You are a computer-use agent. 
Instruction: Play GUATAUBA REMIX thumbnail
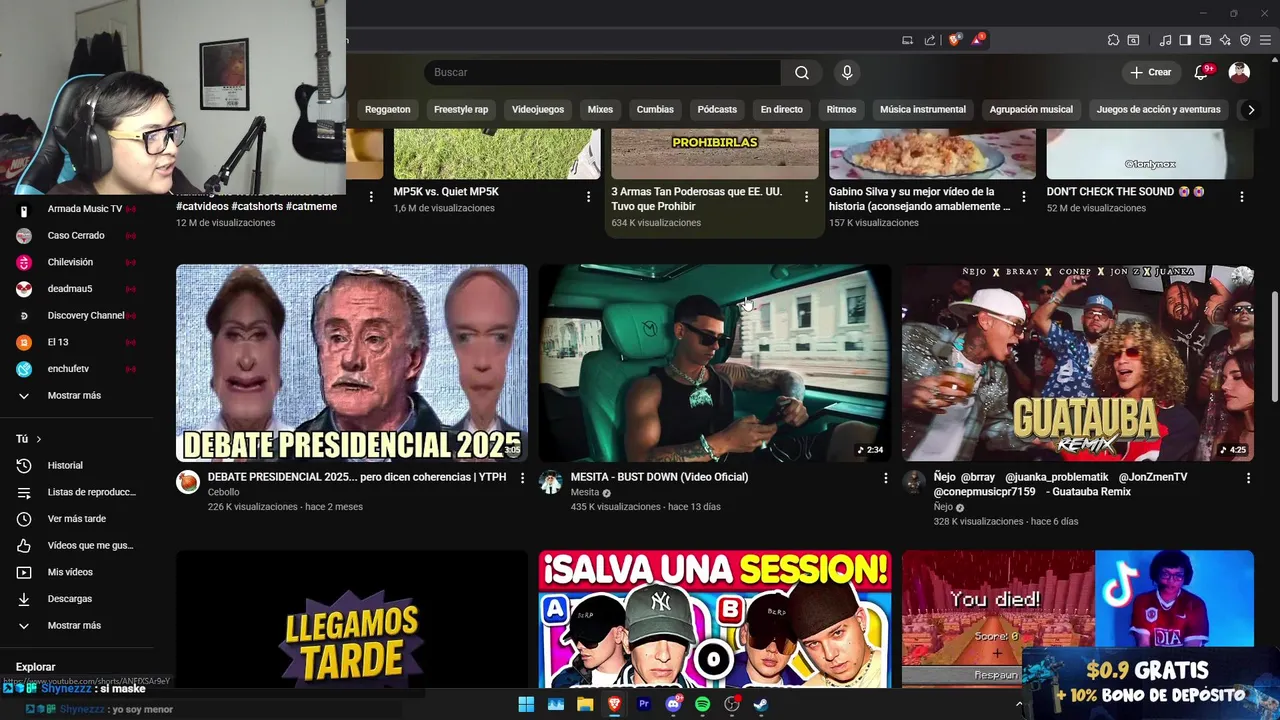(x=1078, y=363)
